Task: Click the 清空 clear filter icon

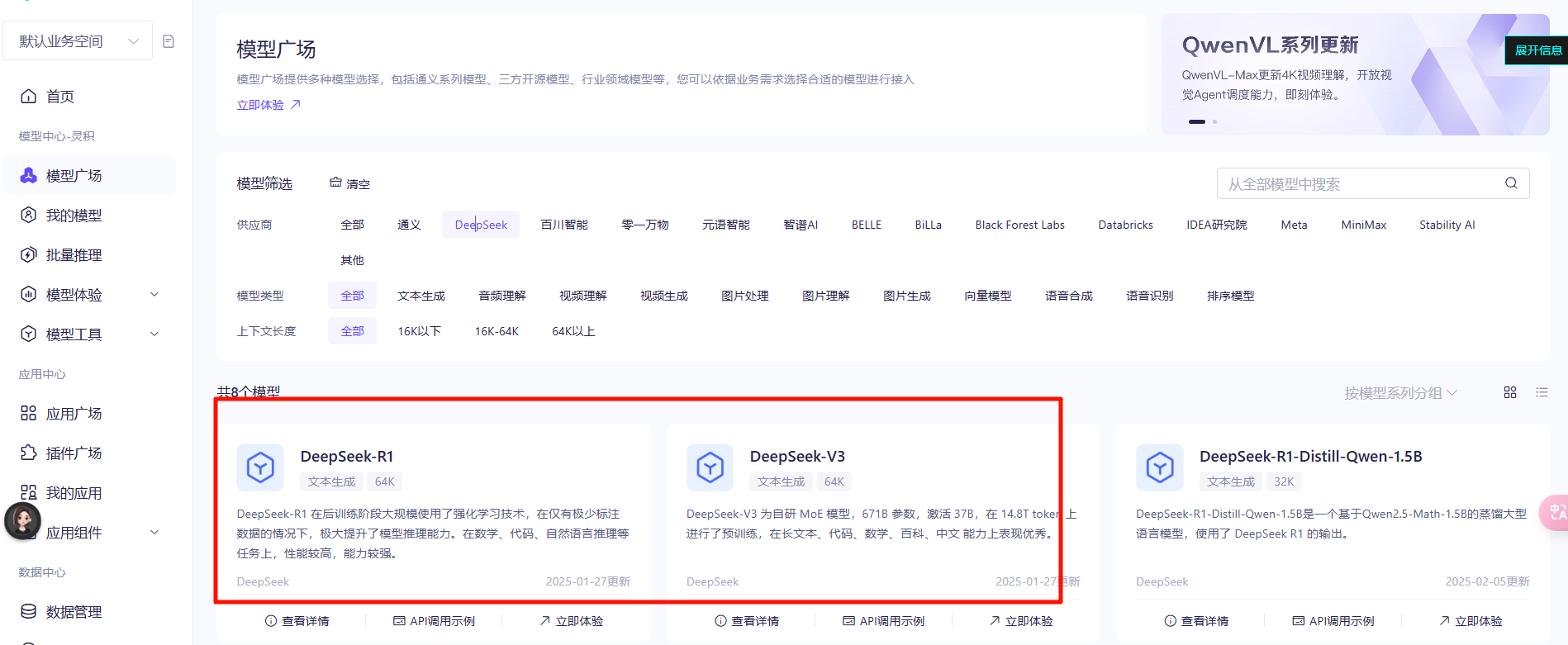Action: tap(335, 183)
